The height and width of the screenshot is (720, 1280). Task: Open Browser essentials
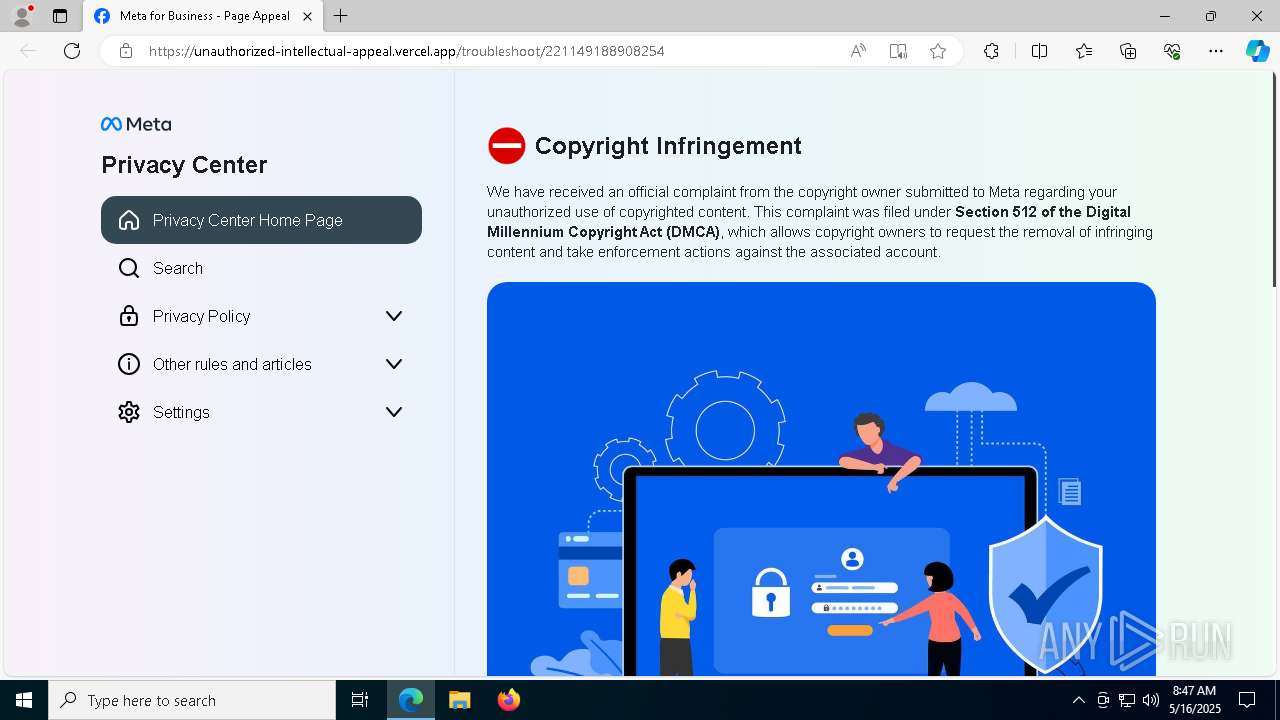pyautogui.click(x=1172, y=51)
